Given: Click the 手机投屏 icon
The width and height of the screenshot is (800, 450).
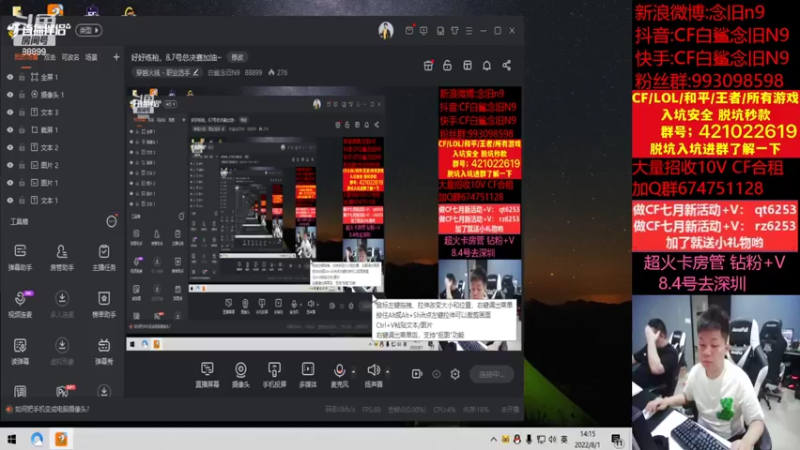Looking at the screenshot, I should (274, 374).
